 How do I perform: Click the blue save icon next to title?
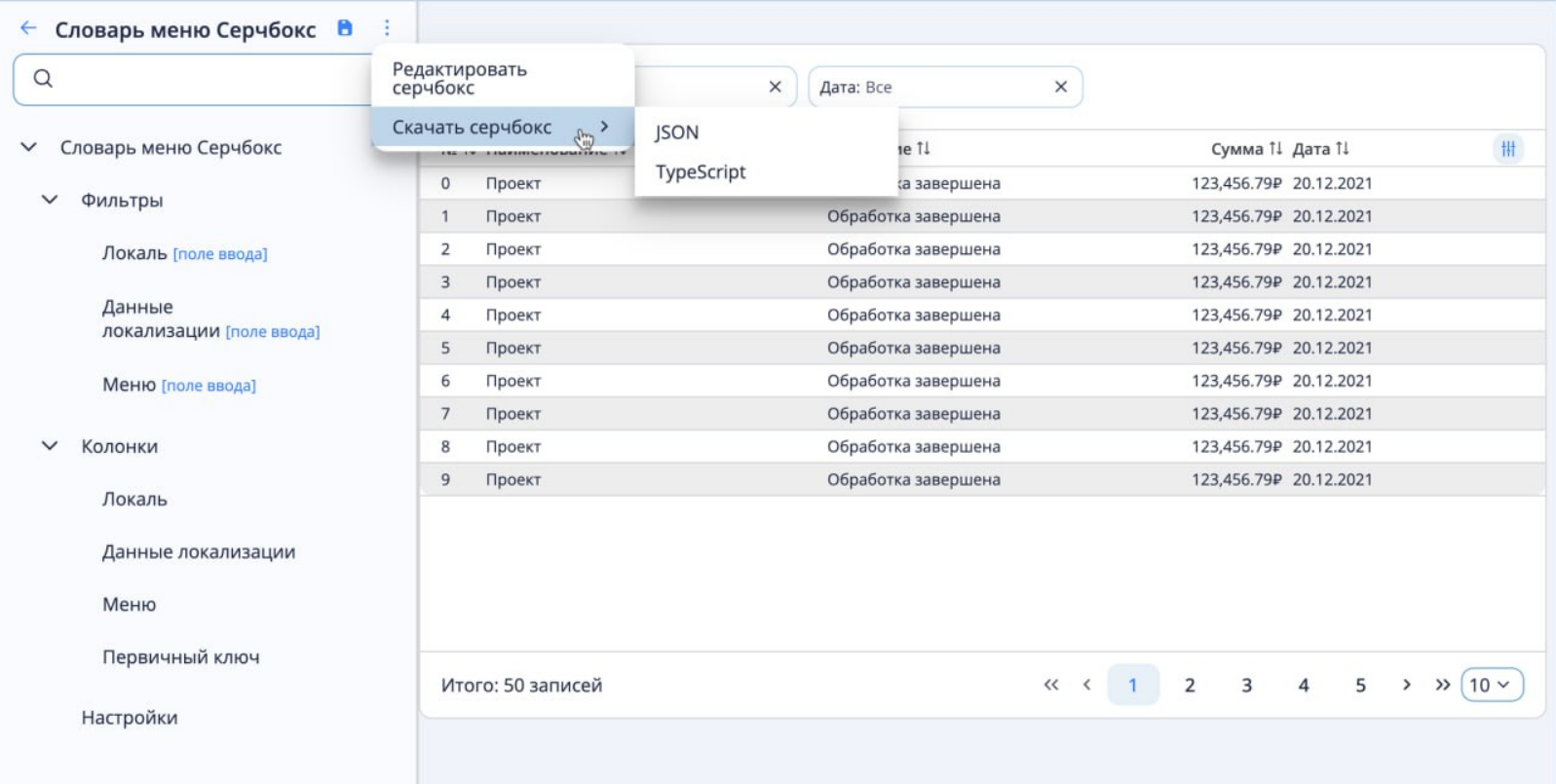pyautogui.click(x=345, y=28)
